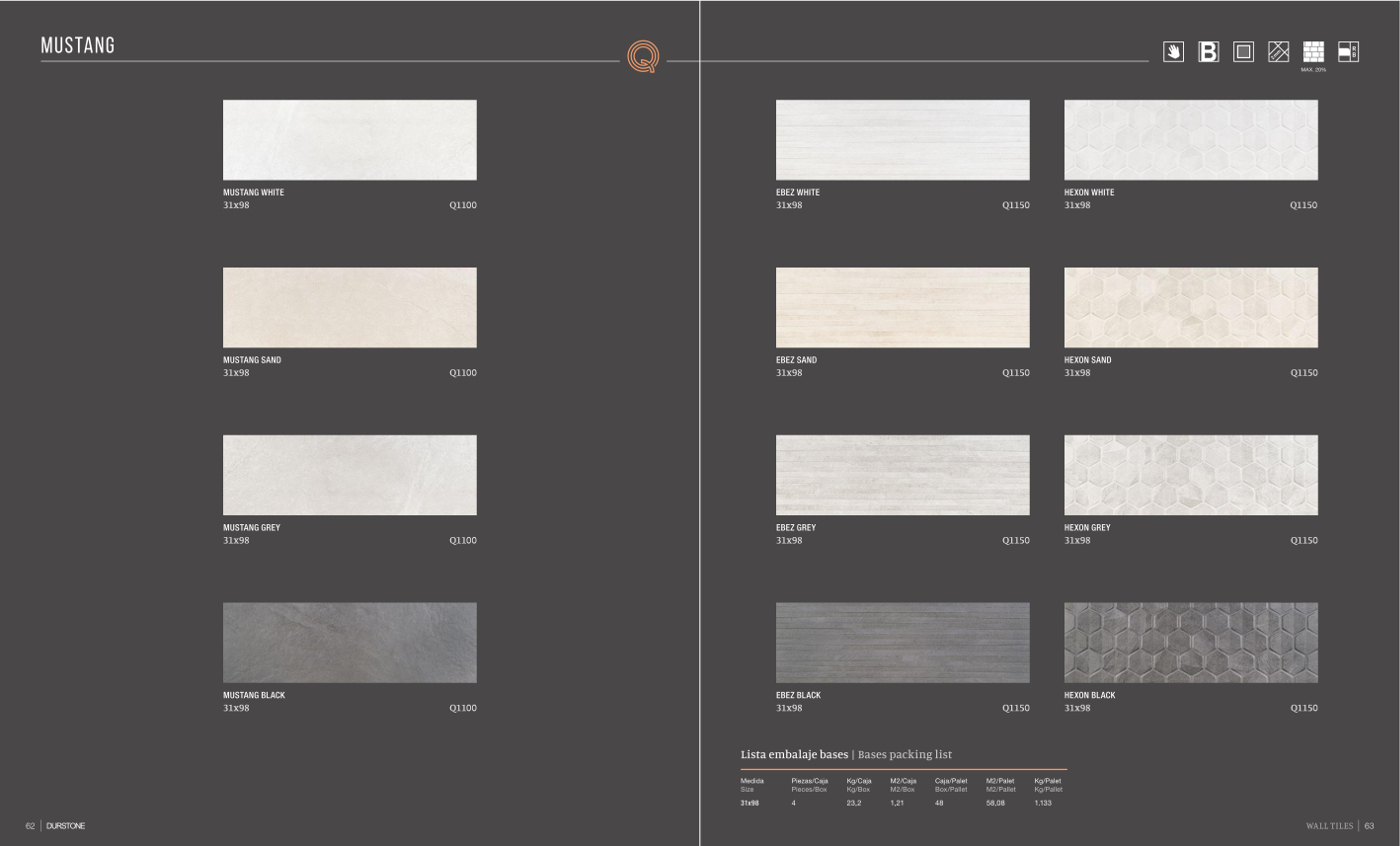Click code Q1150 beside Hexon Black
1400x846 pixels.
(x=1304, y=708)
